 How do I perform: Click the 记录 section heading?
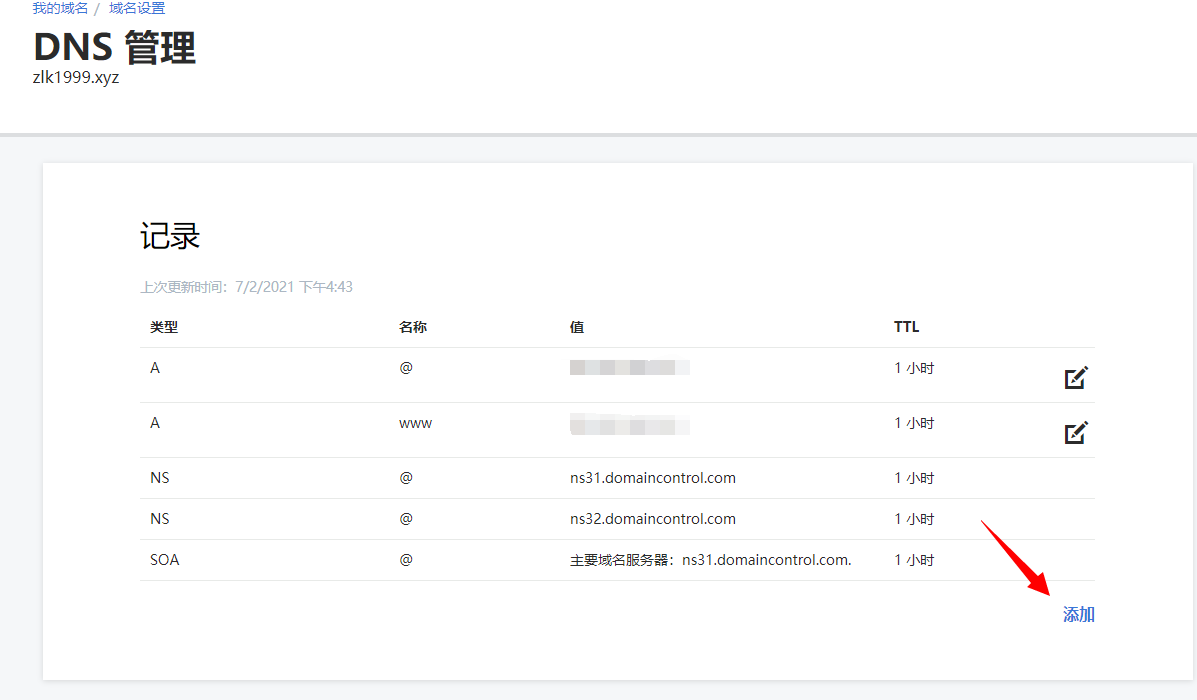(170, 237)
